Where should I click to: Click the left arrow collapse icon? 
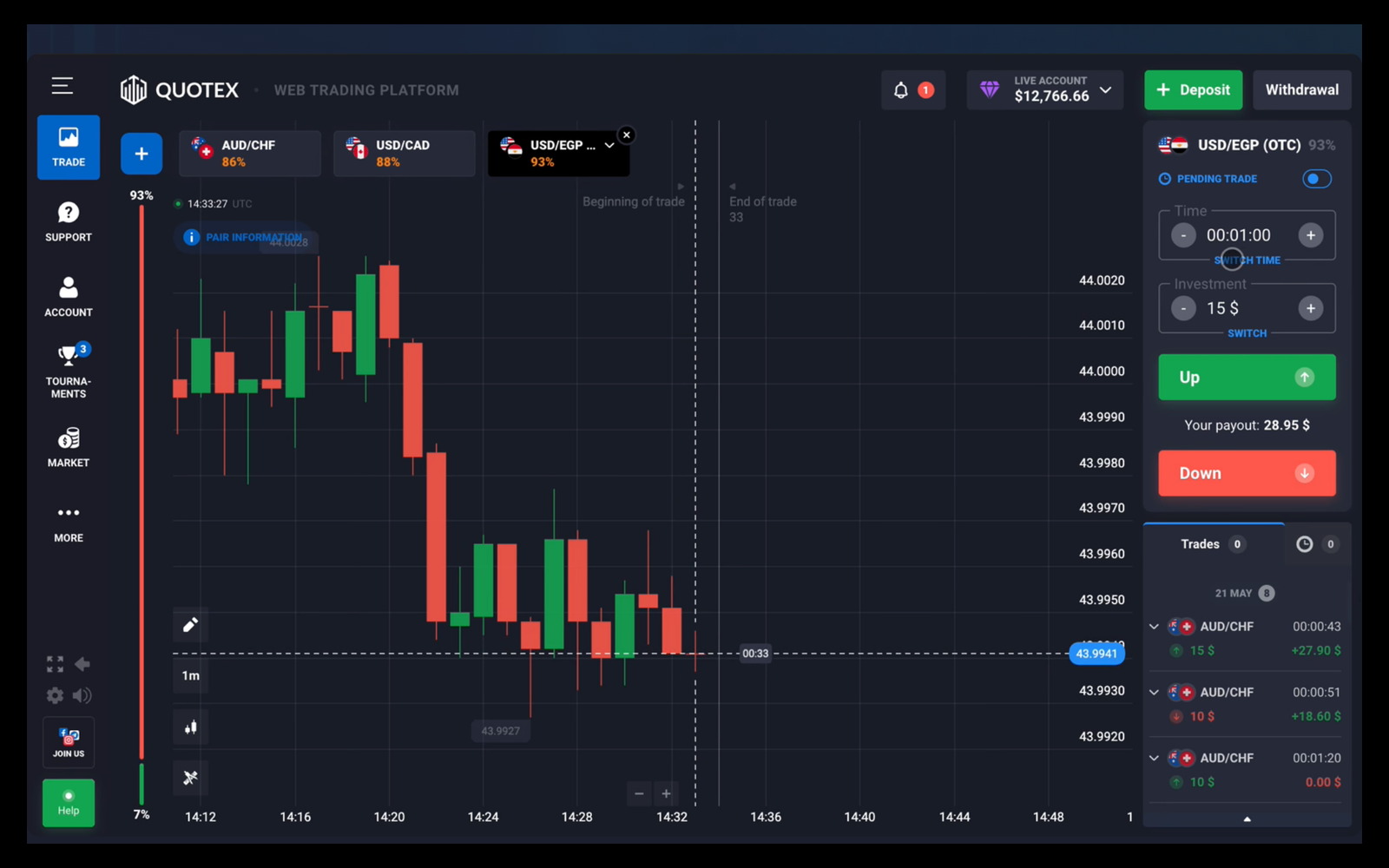pyautogui.click(x=82, y=664)
